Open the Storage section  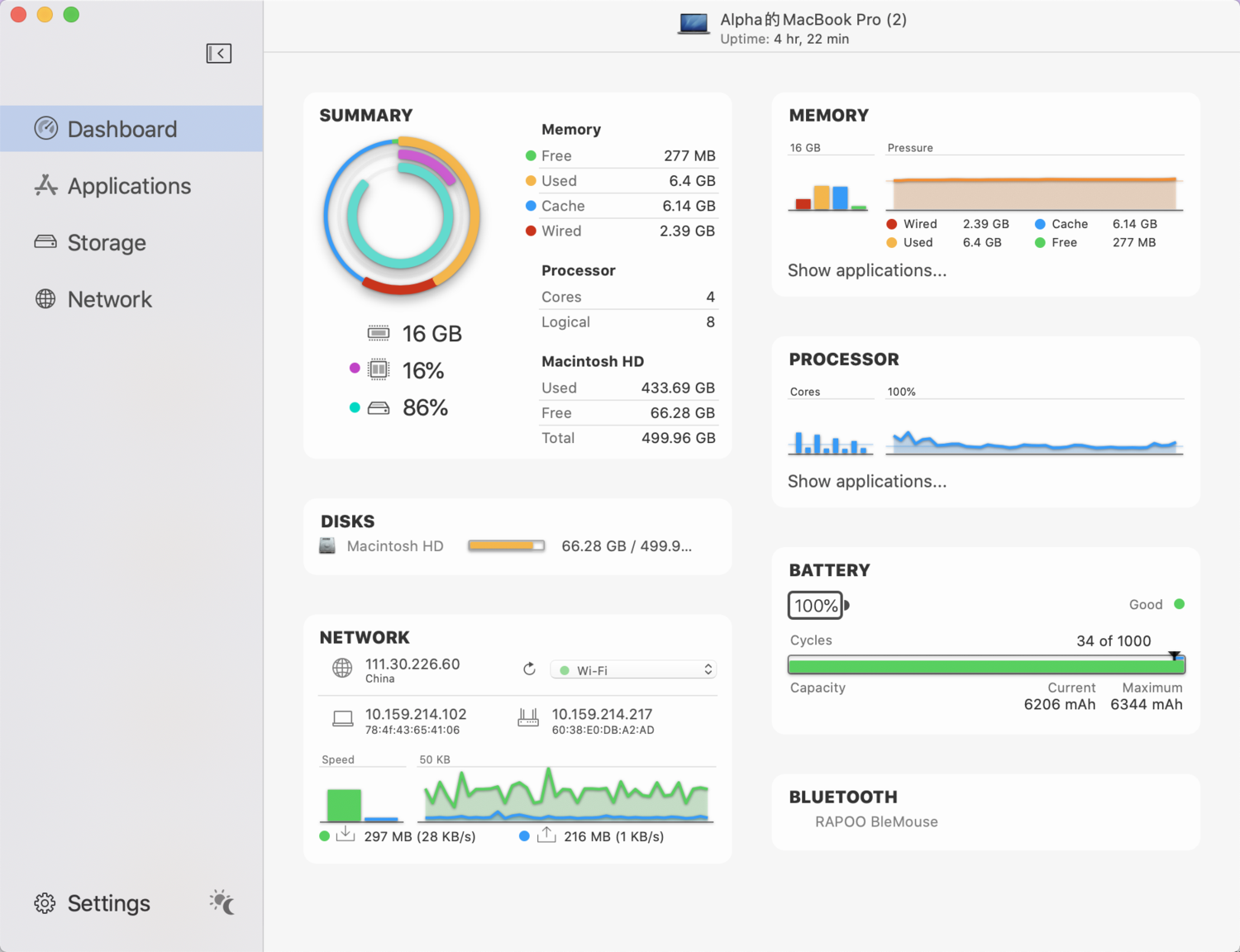tap(131, 243)
